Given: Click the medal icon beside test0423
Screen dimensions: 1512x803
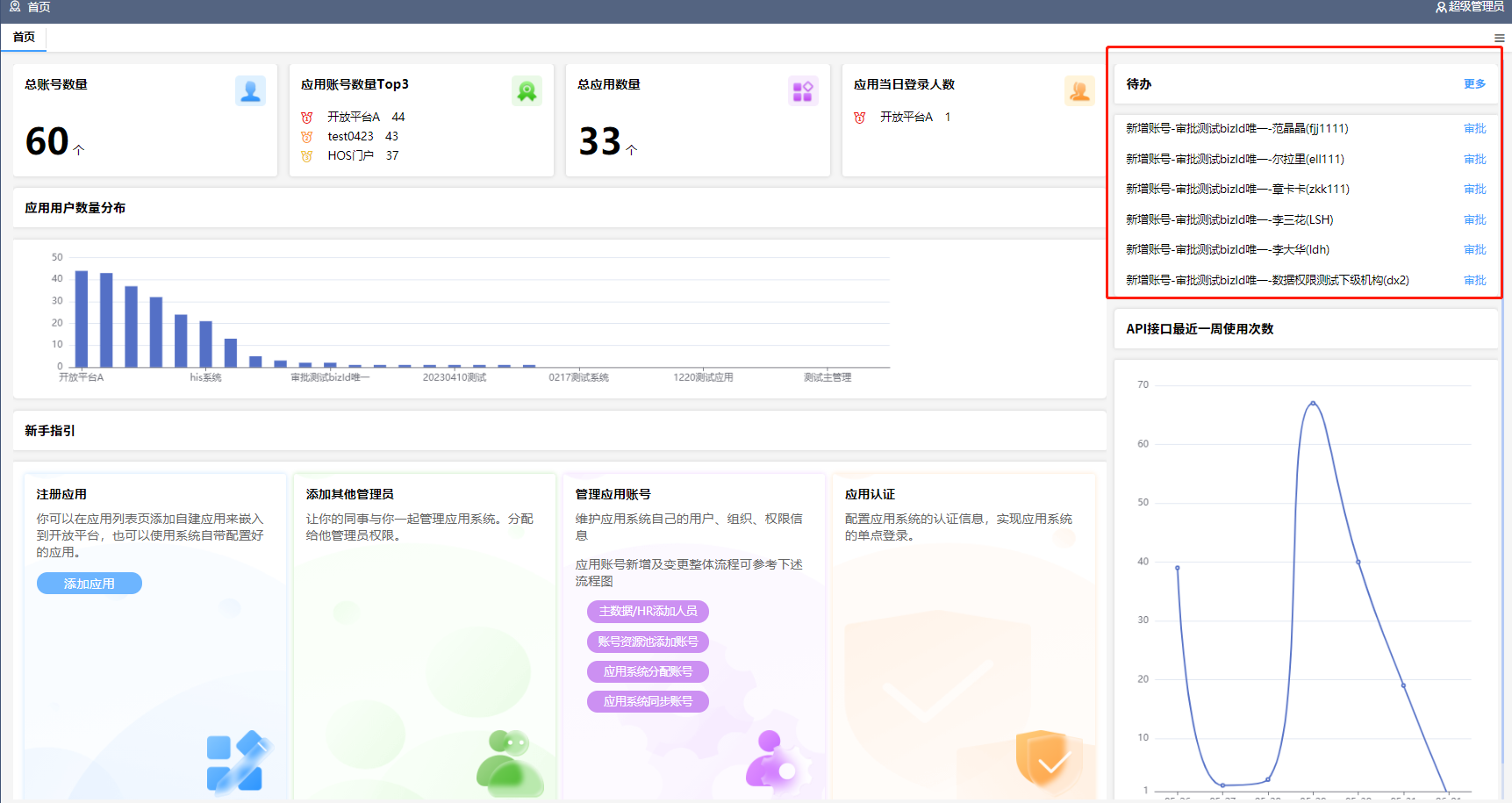Looking at the screenshot, I should coord(307,137).
